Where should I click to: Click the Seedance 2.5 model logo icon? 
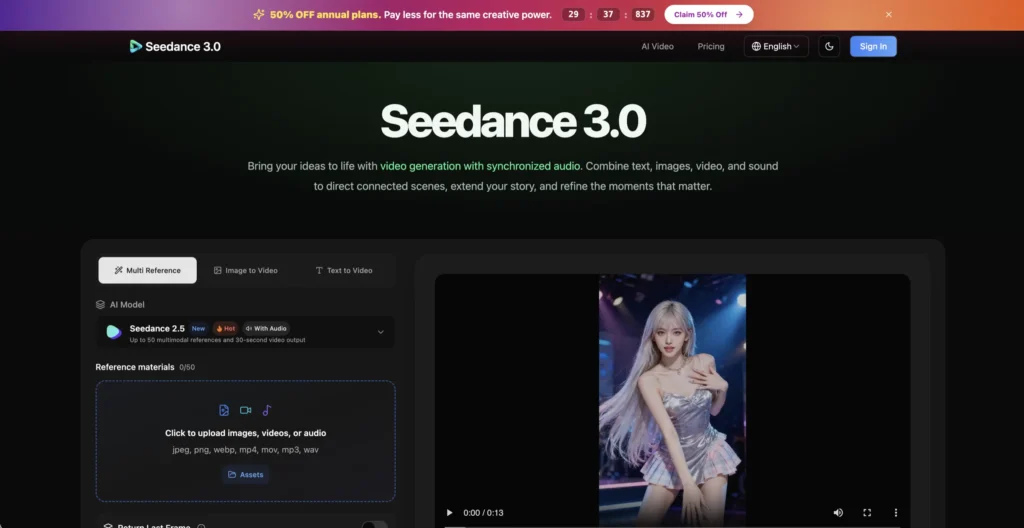[x=114, y=332]
